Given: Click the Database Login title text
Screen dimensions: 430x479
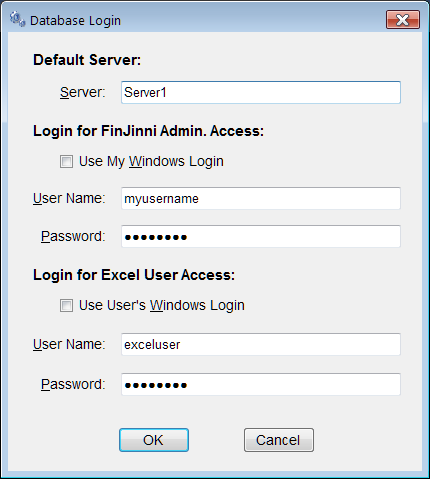Looking at the screenshot, I should (75, 21).
